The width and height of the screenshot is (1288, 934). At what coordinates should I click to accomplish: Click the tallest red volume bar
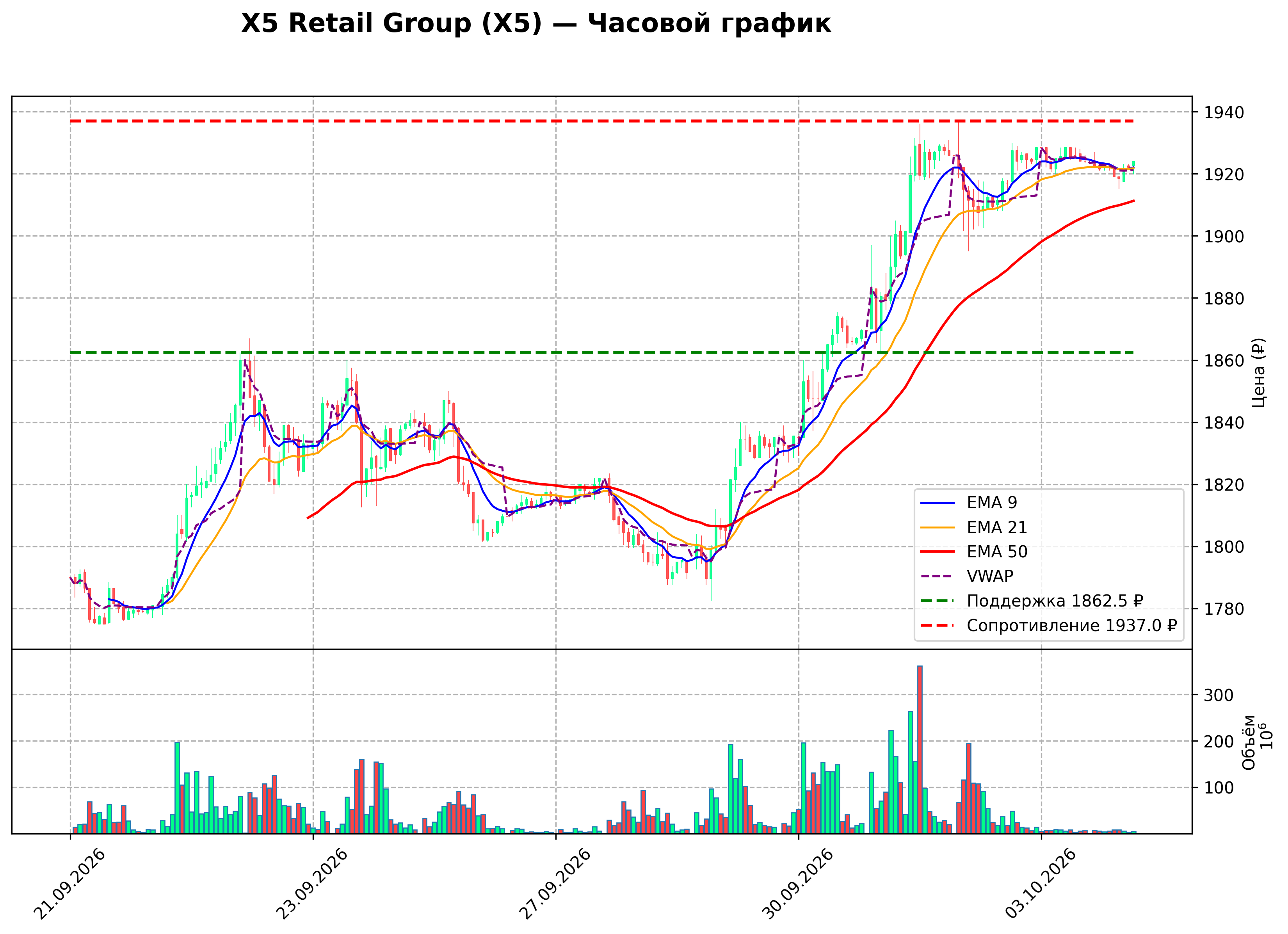click(920, 749)
